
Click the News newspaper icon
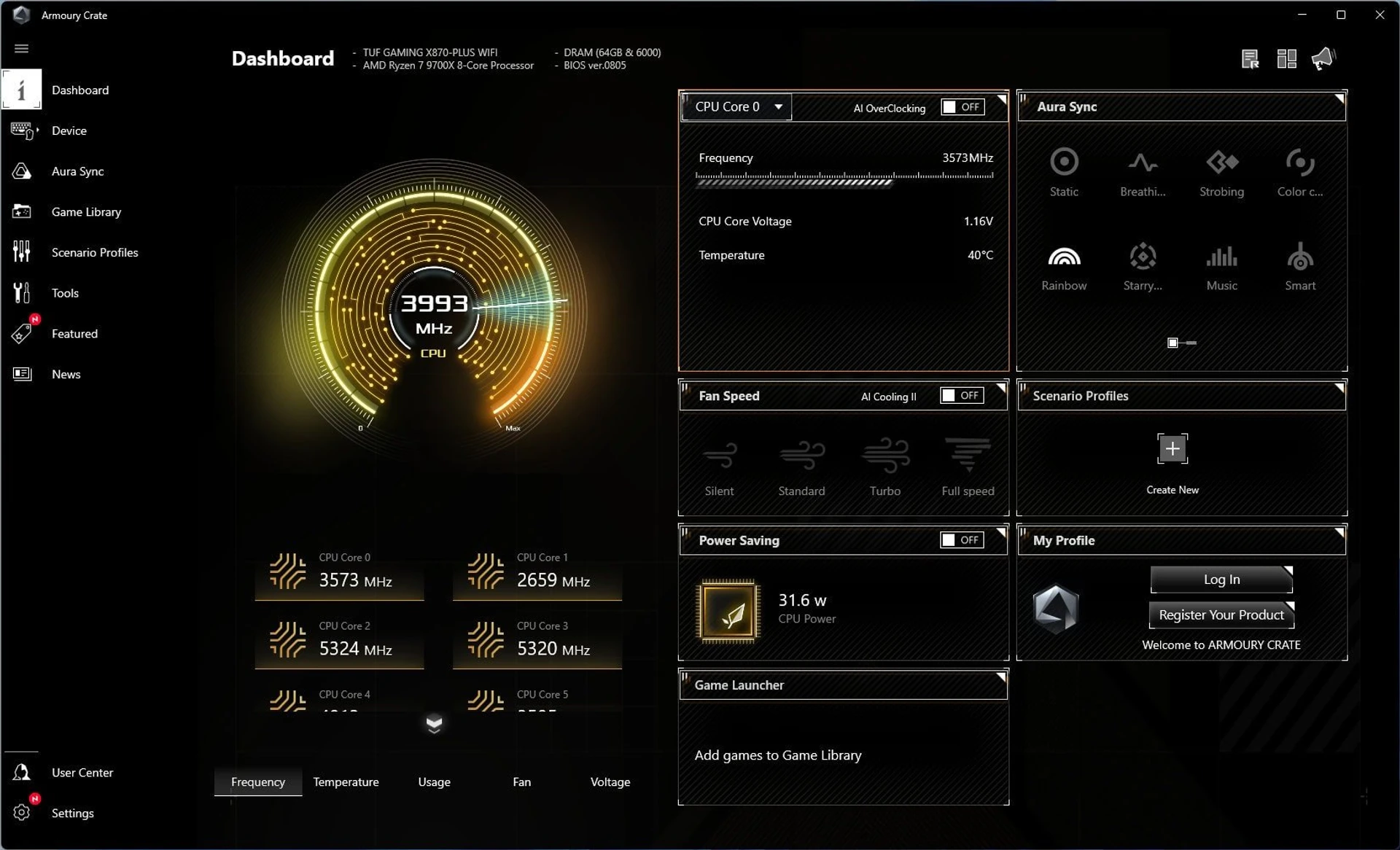22,374
